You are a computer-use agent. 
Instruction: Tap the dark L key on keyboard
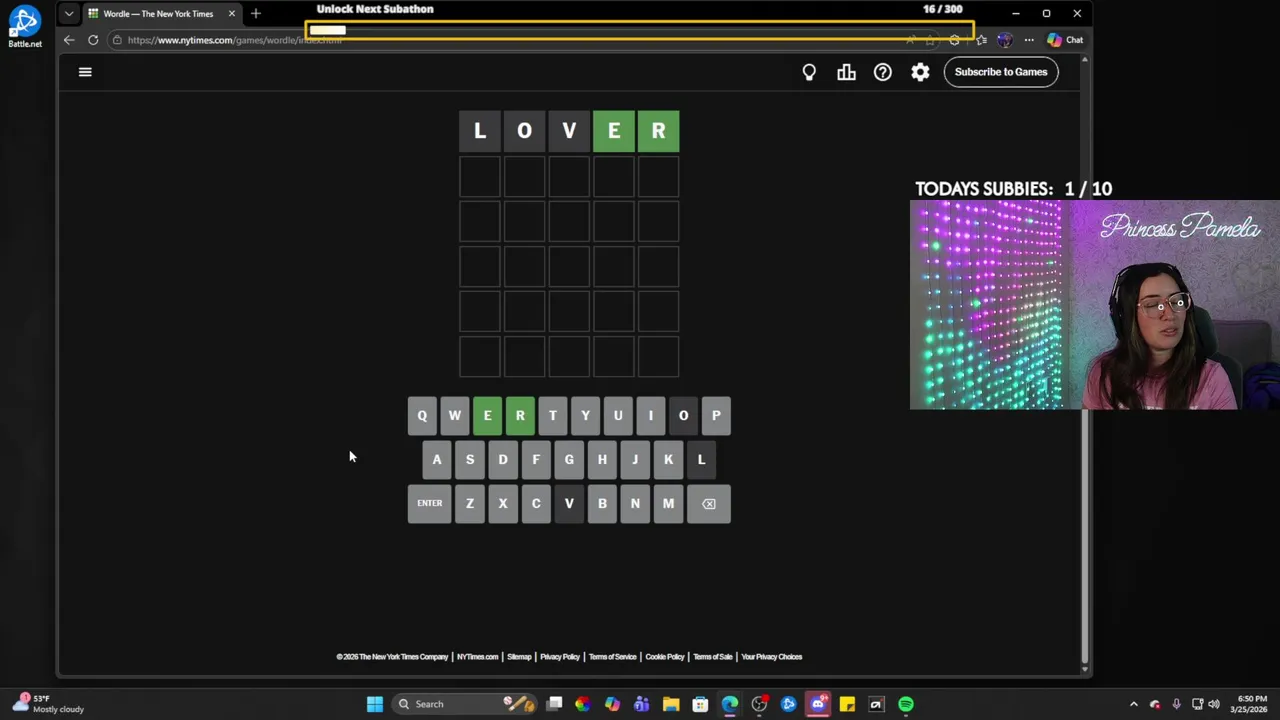[701, 460]
